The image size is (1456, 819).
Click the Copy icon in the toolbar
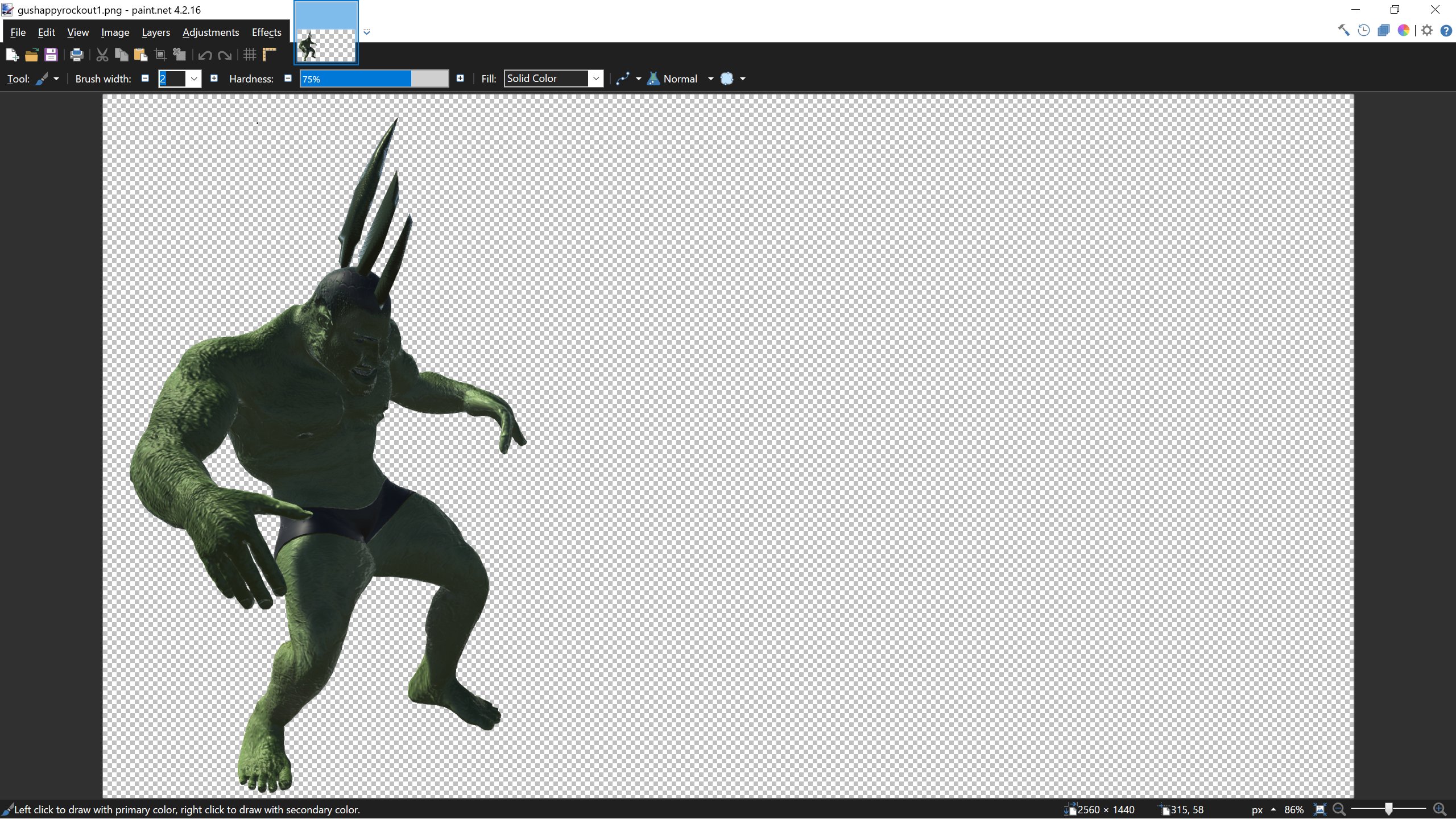(x=121, y=55)
